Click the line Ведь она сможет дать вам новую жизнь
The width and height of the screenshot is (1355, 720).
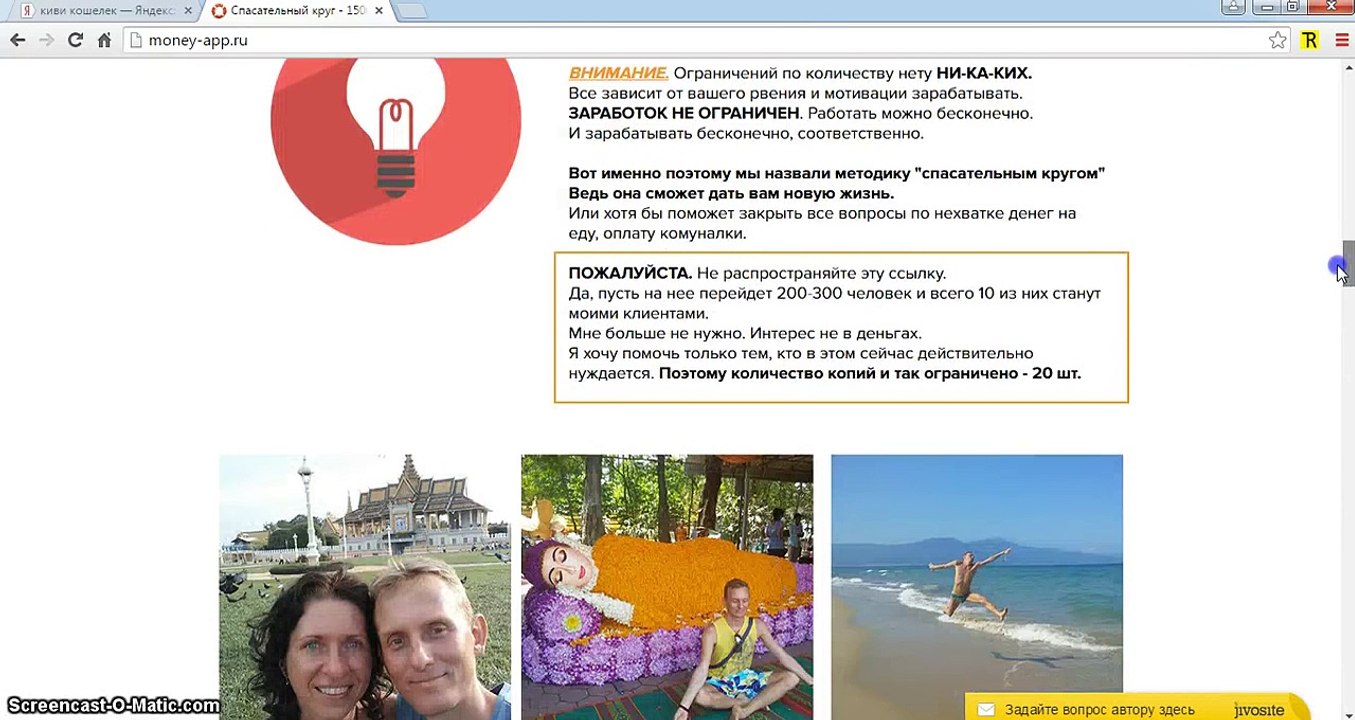pos(731,193)
